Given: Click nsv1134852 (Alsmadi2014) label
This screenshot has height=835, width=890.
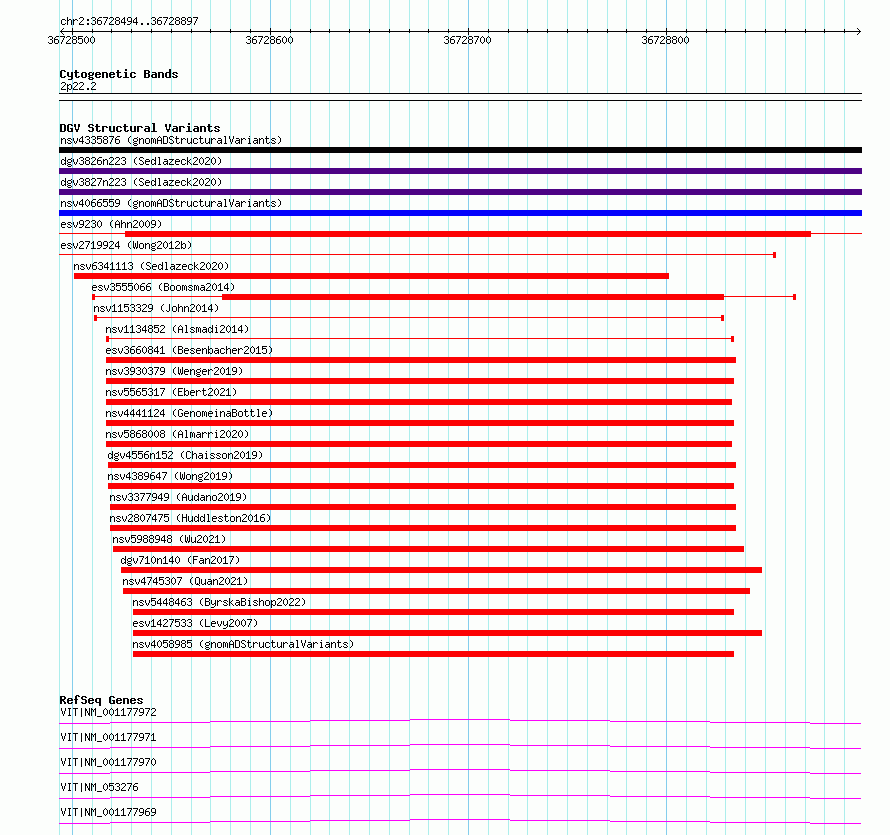Looking at the screenshot, I should [177, 329].
